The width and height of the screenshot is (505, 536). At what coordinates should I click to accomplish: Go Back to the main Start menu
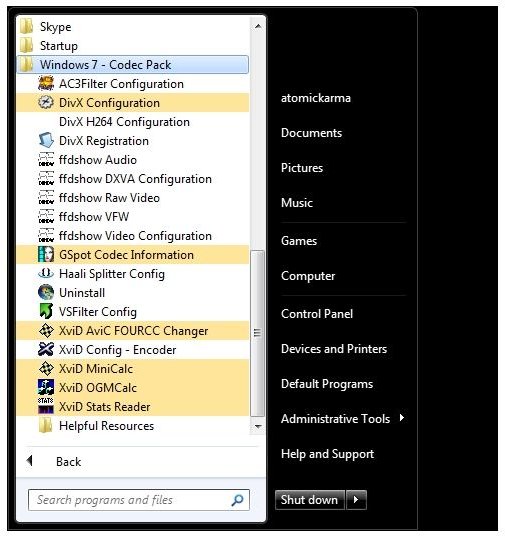click(68, 462)
